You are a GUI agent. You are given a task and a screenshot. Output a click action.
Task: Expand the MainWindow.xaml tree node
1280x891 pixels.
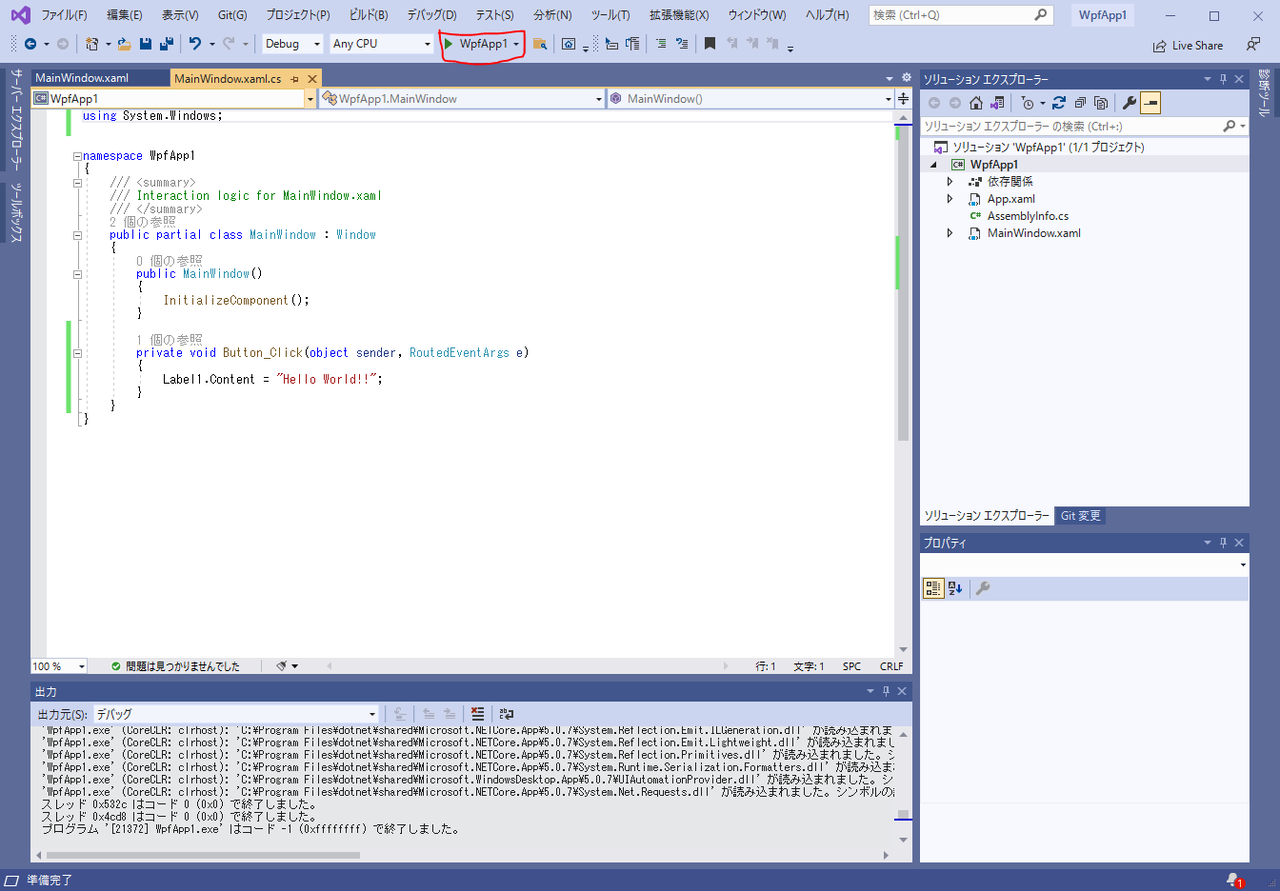(x=950, y=233)
